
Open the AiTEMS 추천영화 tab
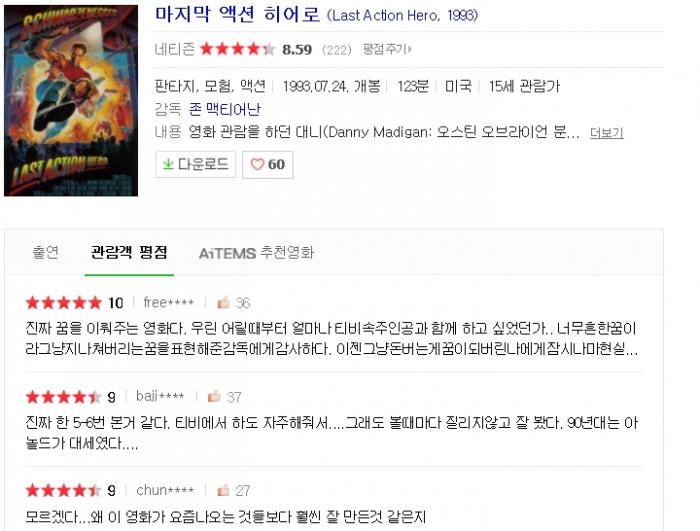pos(256,253)
